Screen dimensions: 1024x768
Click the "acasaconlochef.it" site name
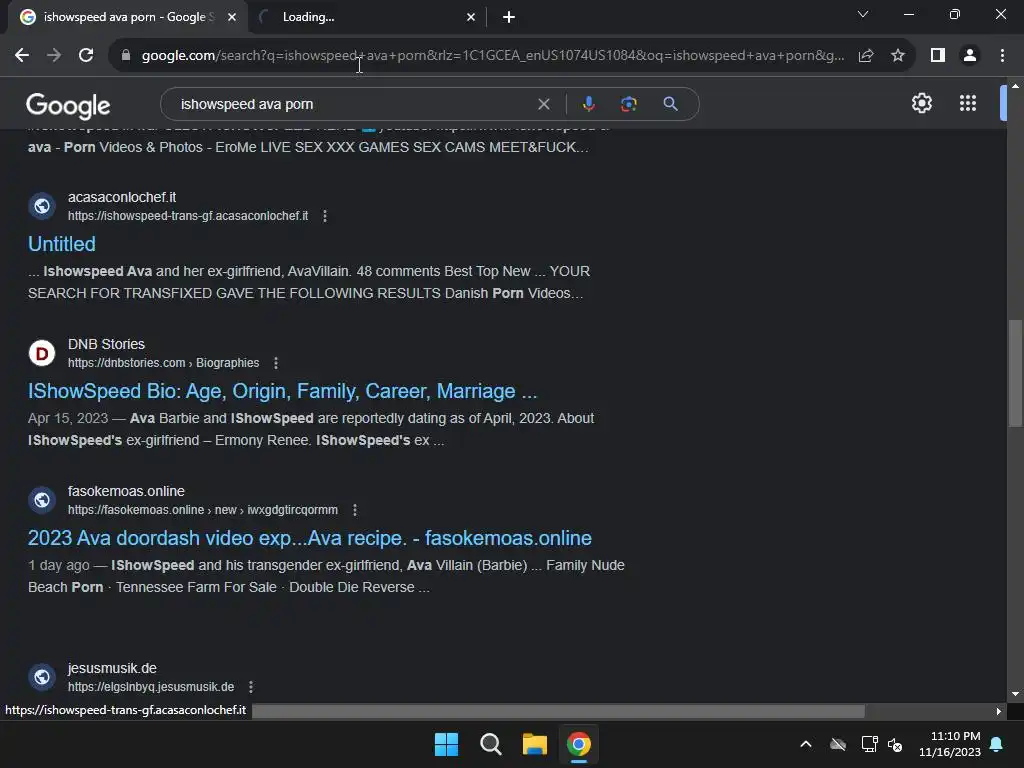(122, 197)
